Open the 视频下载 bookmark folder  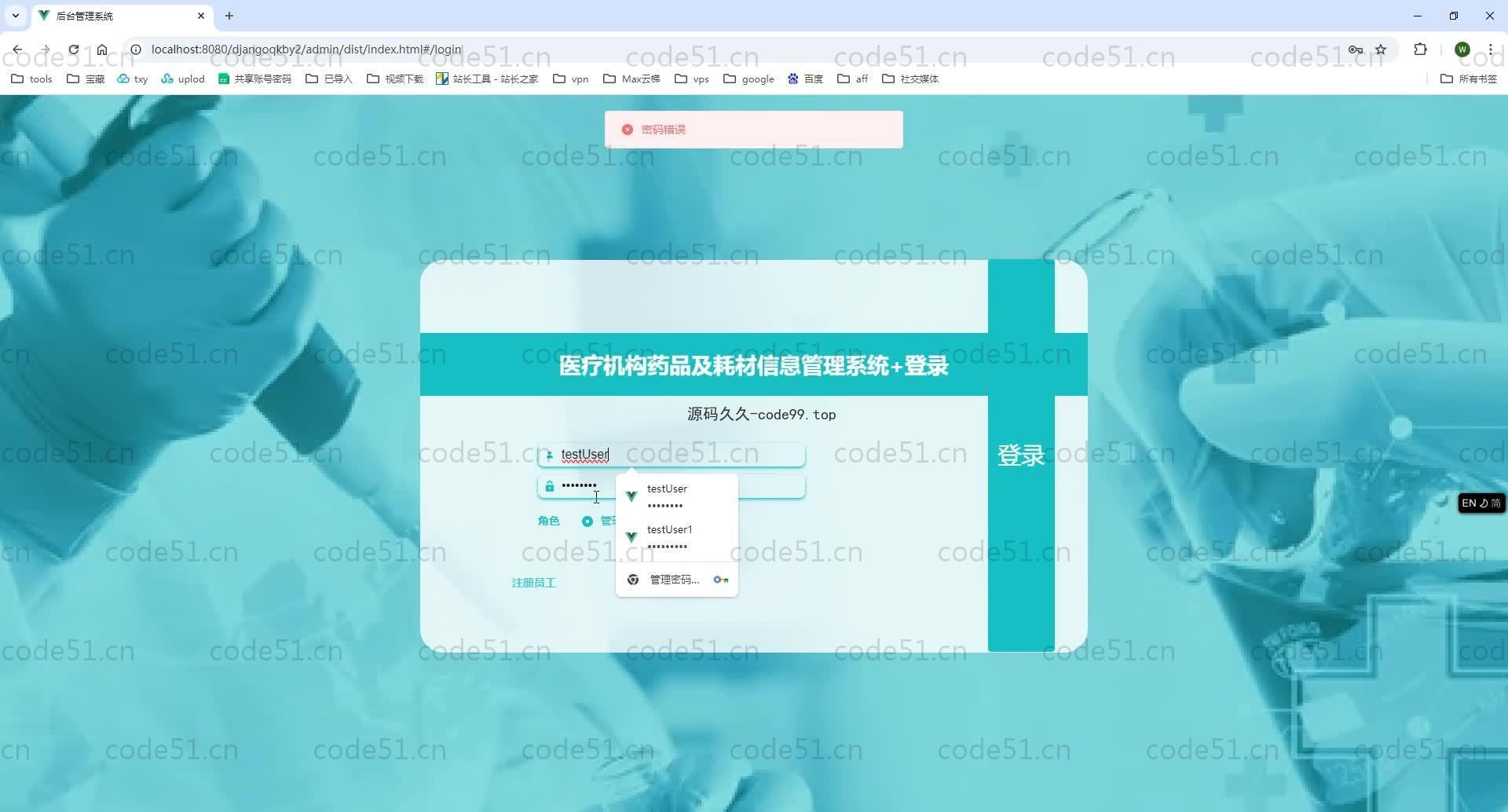[x=395, y=79]
